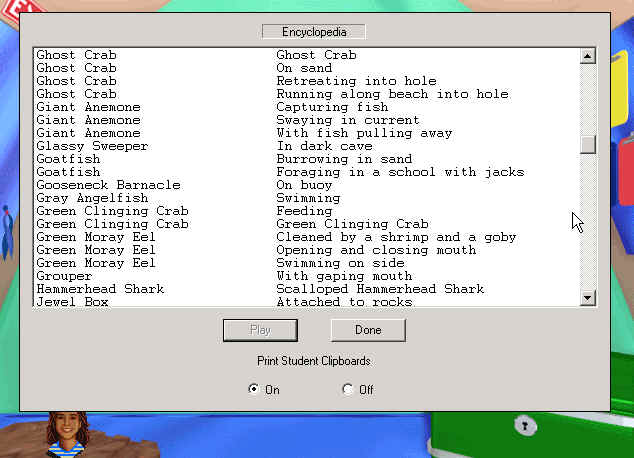634x458 pixels.
Task: Select Green Clinging Crab 'Feeding' entry
Action: click(x=306, y=211)
